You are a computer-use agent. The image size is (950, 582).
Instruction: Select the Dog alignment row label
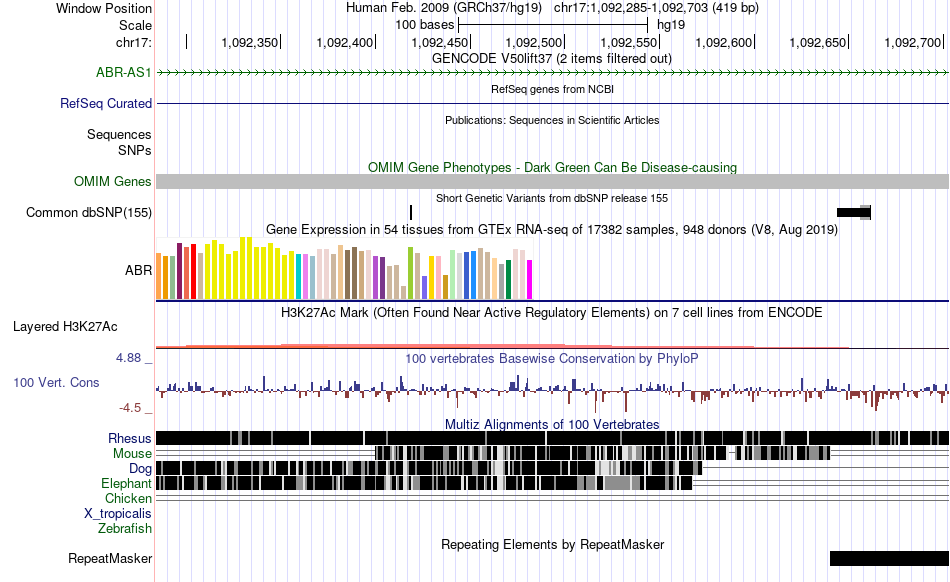click(140, 469)
